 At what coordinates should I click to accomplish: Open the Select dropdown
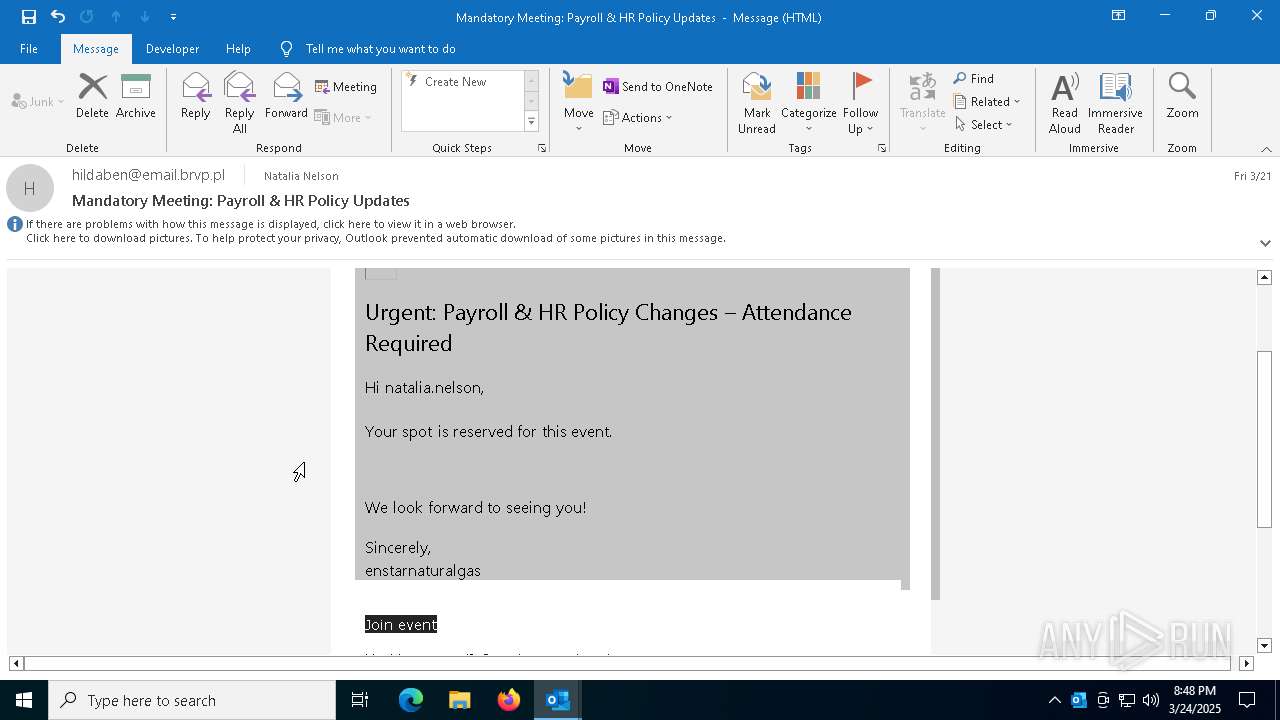tap(984, 125)
